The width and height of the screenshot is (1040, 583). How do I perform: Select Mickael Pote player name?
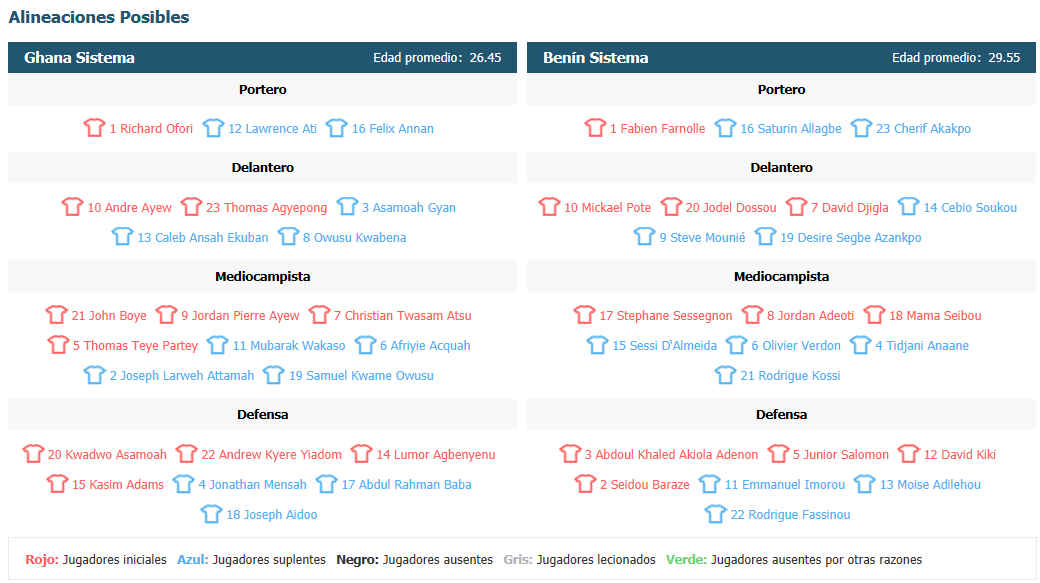click(x=608, y=208)
